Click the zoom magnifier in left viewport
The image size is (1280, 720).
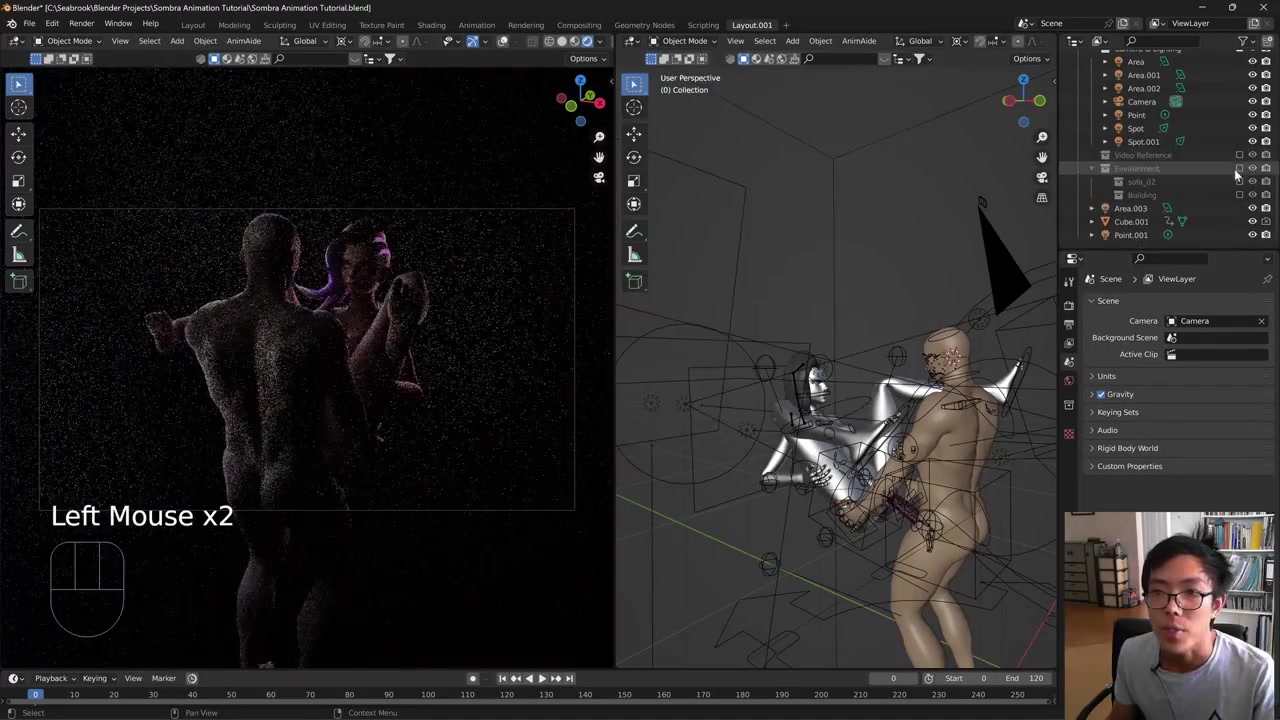pos(598,137)
